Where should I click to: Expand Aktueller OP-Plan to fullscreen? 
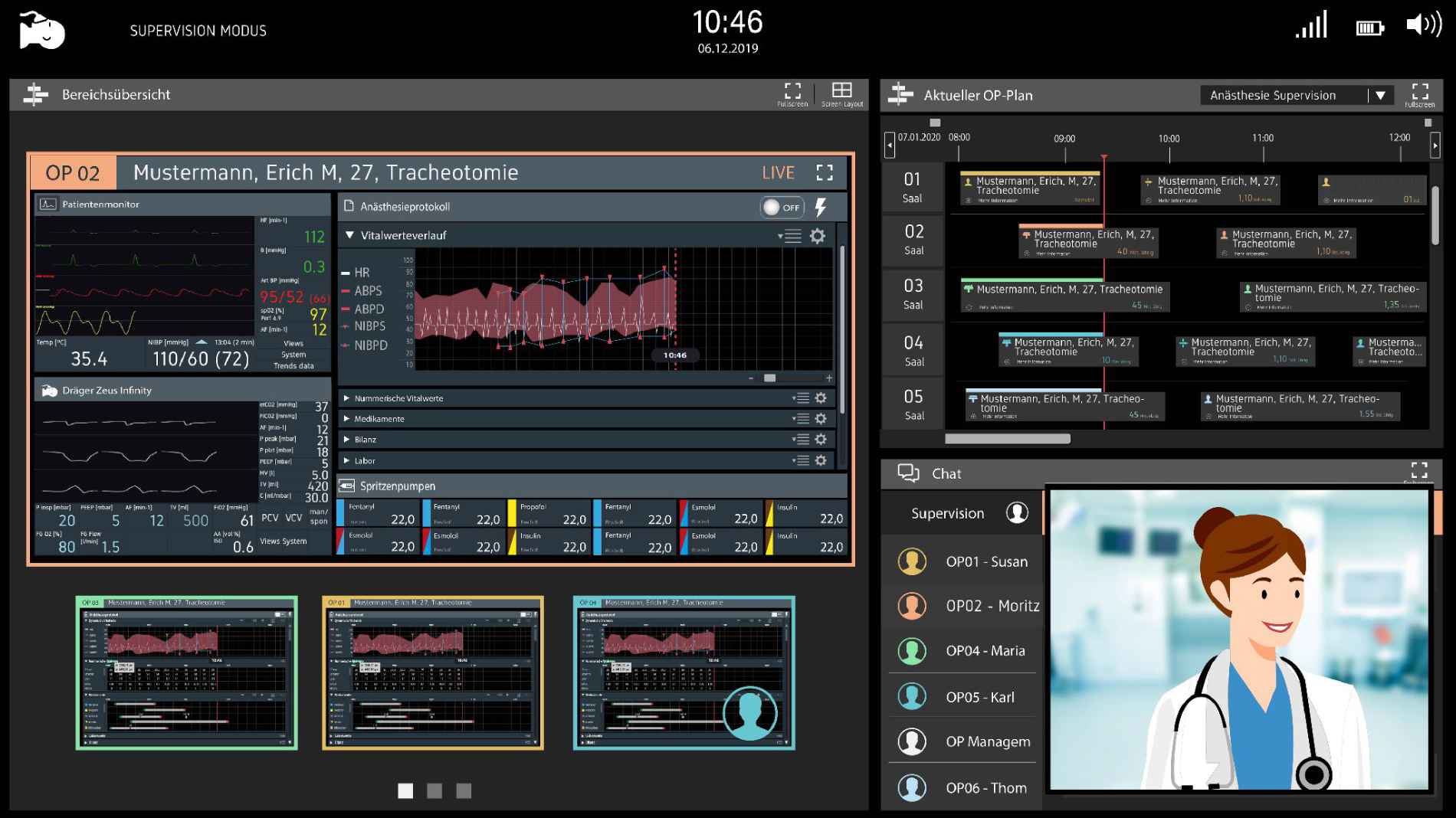(x=1419, y=95)
